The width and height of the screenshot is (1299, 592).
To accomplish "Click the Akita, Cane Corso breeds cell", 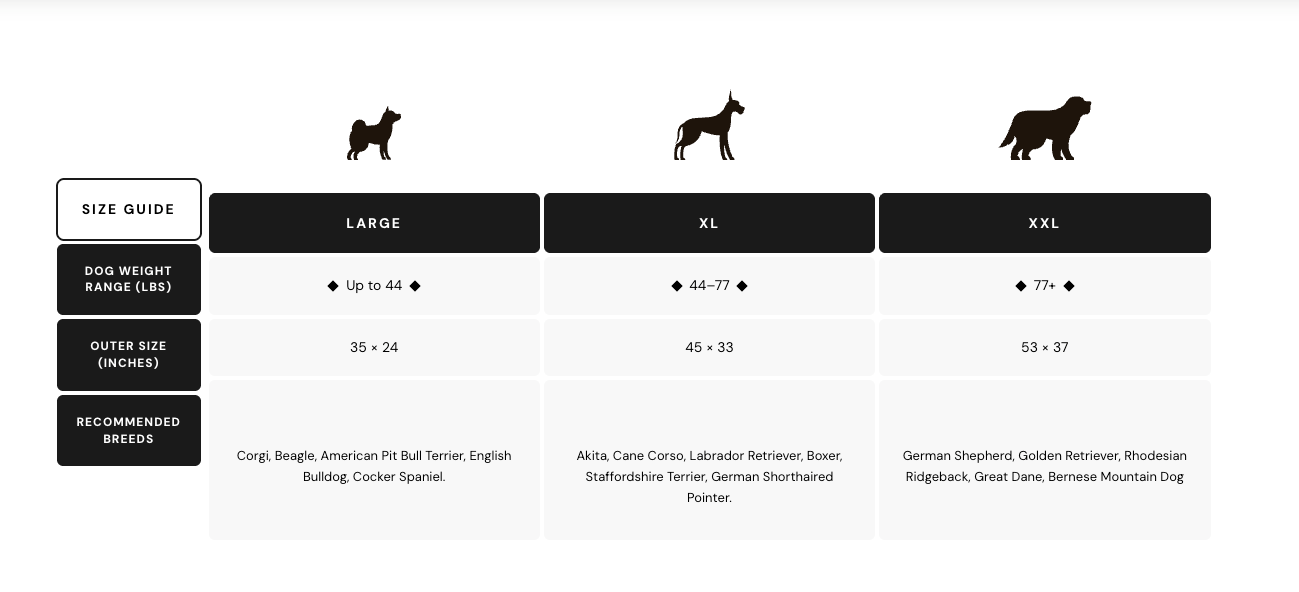I will (709, 476).
